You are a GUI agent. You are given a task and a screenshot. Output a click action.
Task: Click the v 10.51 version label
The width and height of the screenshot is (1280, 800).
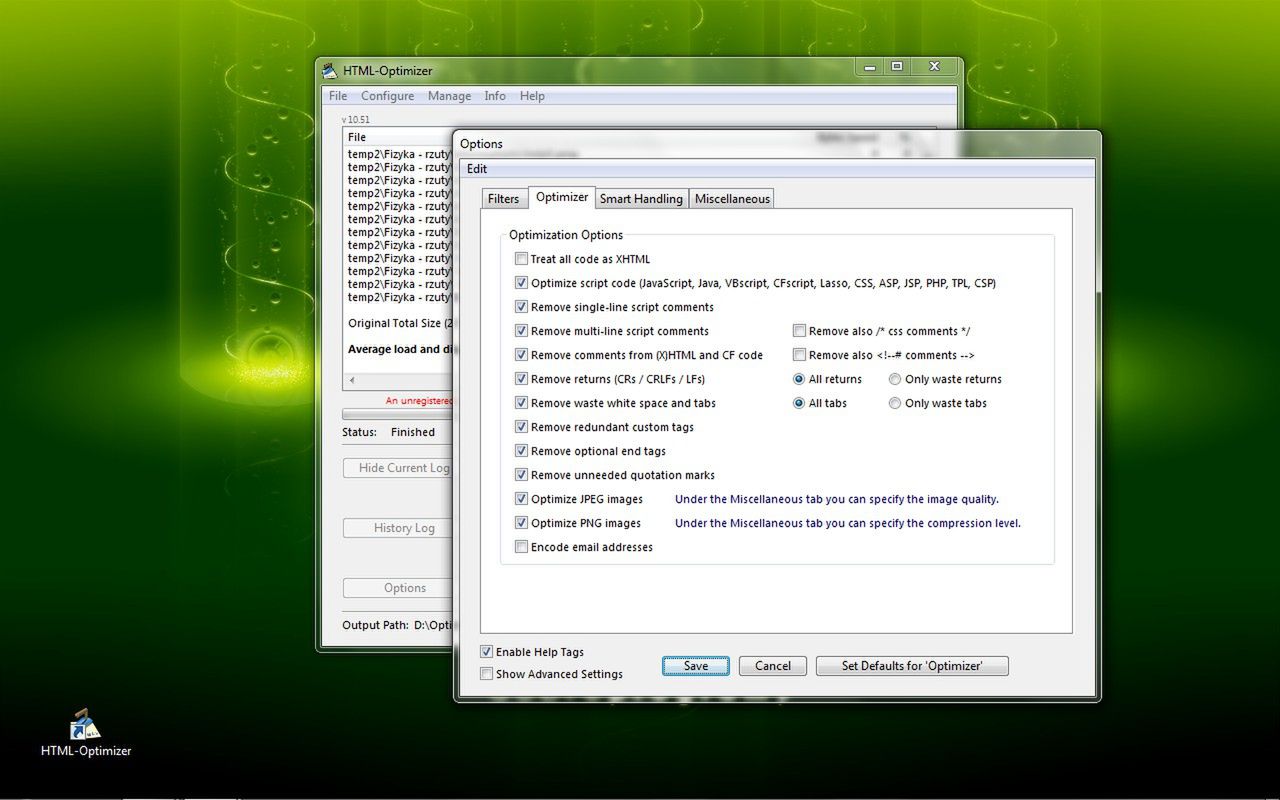coord(356,119)
